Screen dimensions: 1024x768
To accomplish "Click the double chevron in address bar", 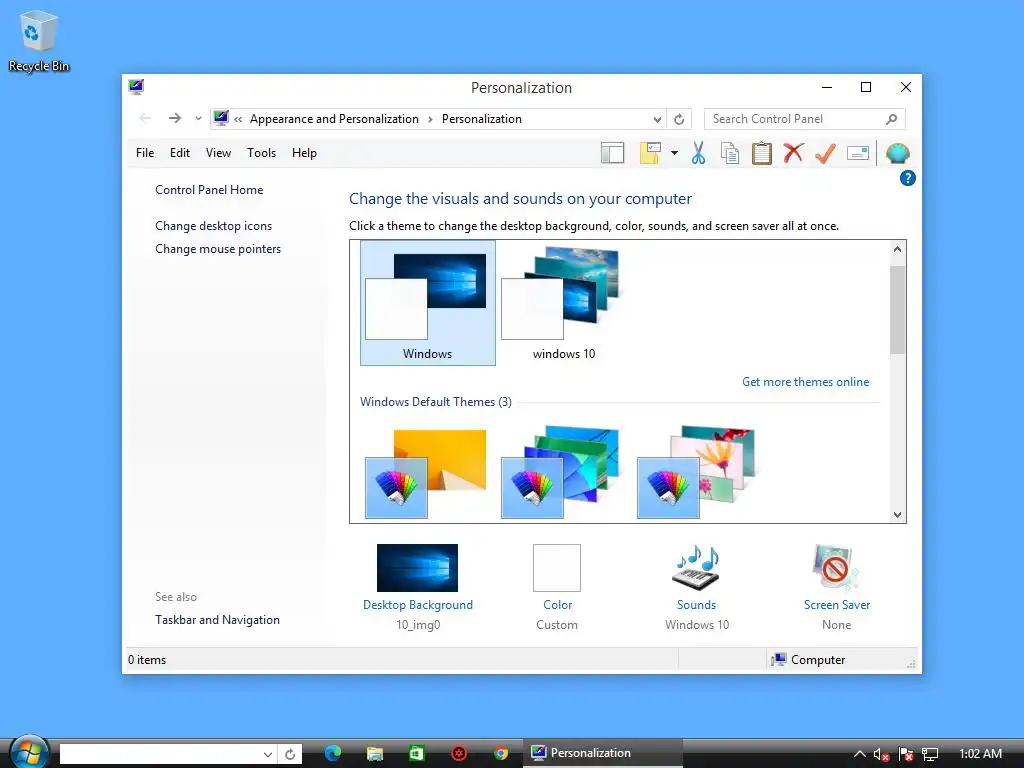I will (238, 119).
